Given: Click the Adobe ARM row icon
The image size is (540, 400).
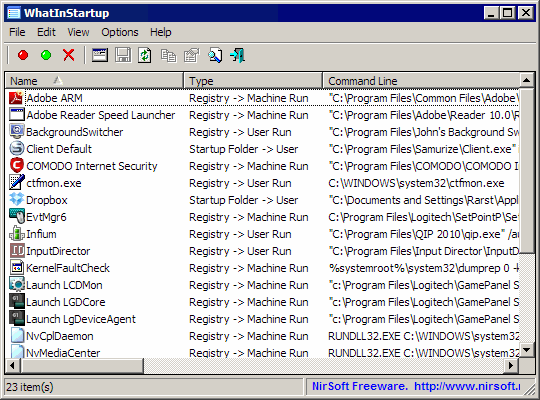Looking at the screenshot, I should pos(16,98).
